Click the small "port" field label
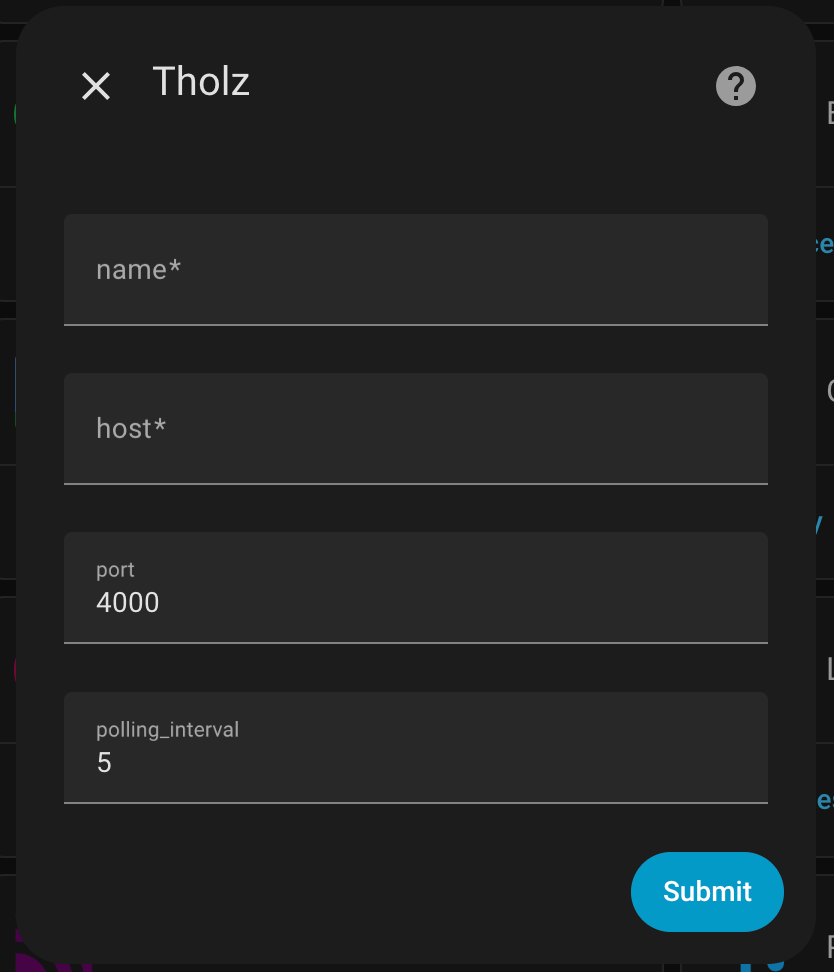The width and height of the screenshot is (834, 972). tap(115, 570)
